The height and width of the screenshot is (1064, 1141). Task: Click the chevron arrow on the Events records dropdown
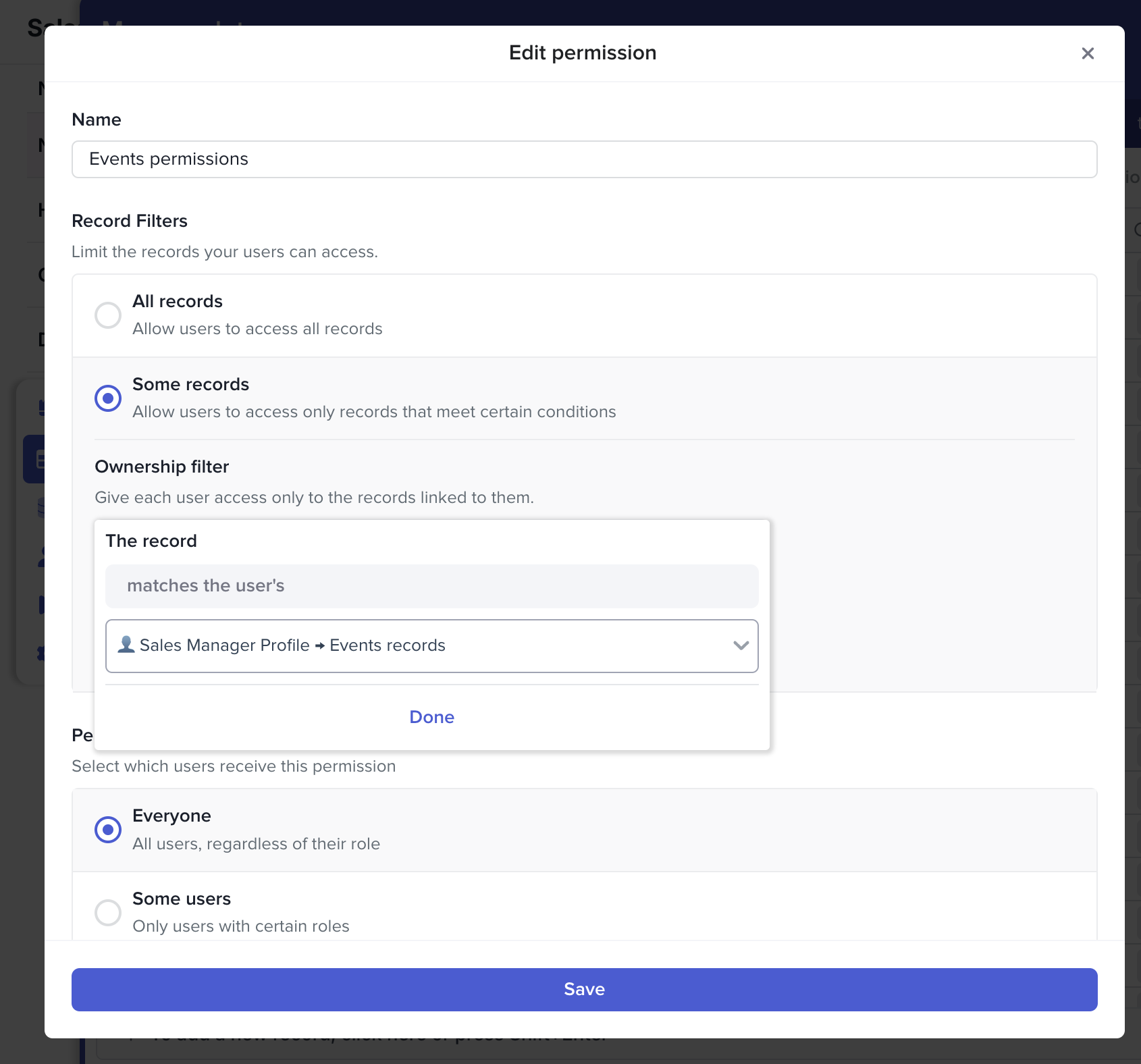(x=741, y=646)
